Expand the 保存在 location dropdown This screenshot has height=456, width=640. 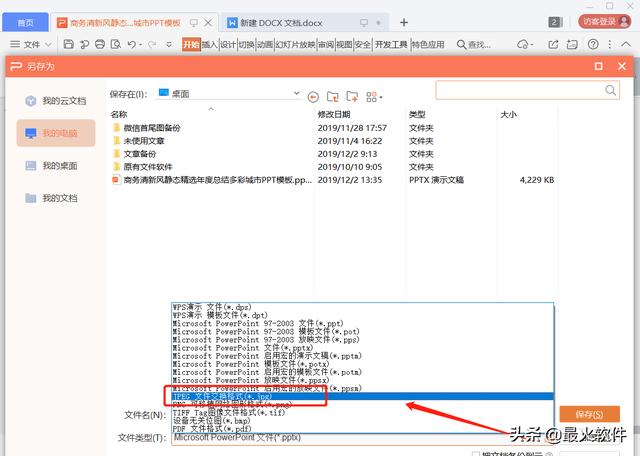[297, 93]
